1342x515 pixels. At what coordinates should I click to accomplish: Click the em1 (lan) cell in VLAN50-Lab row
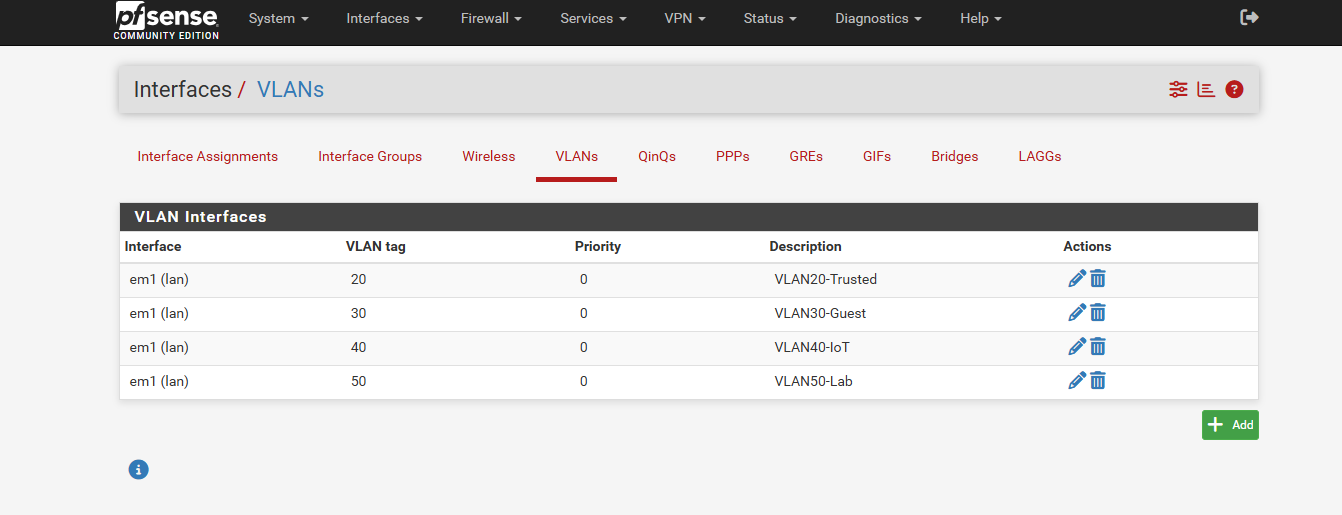click(x=159, y=381)
